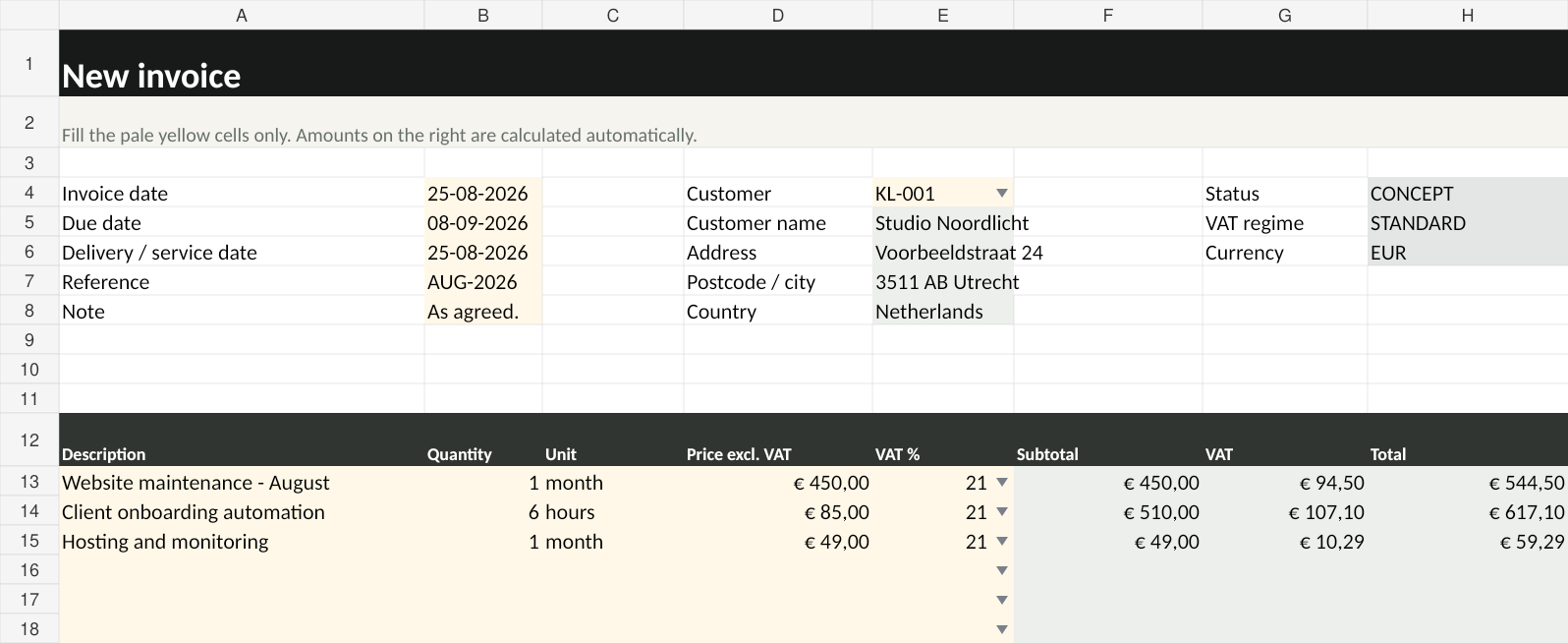Image resolution: width=1568 pixels, height=643 pixels.
Task: Edit the delivery date cell in row 6
Action: pyautogui.click(x=483, y=253)
